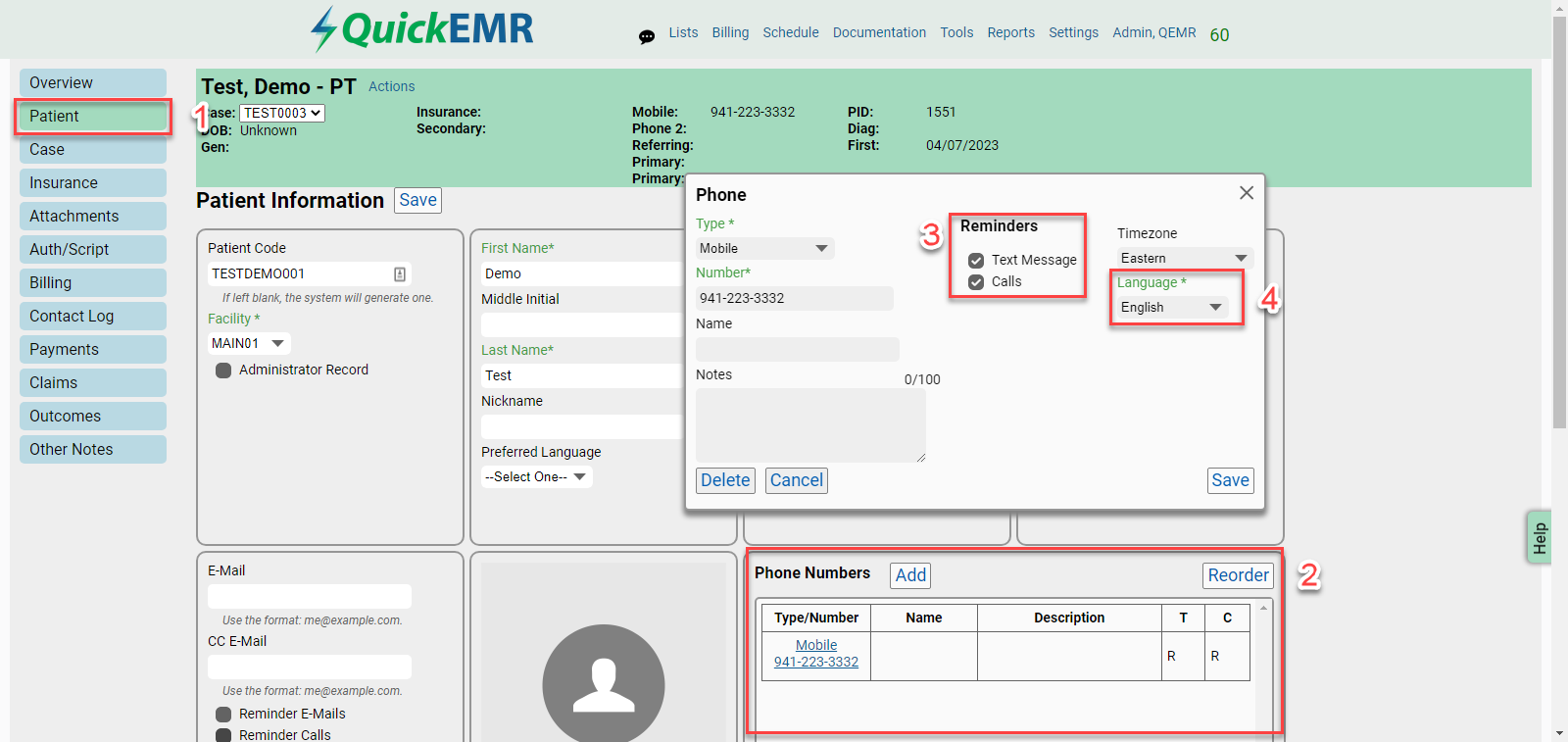Viewport: 1568px width, 742px height.
Task: Open the chat message bubble icon
Action: tap(647, 37)
